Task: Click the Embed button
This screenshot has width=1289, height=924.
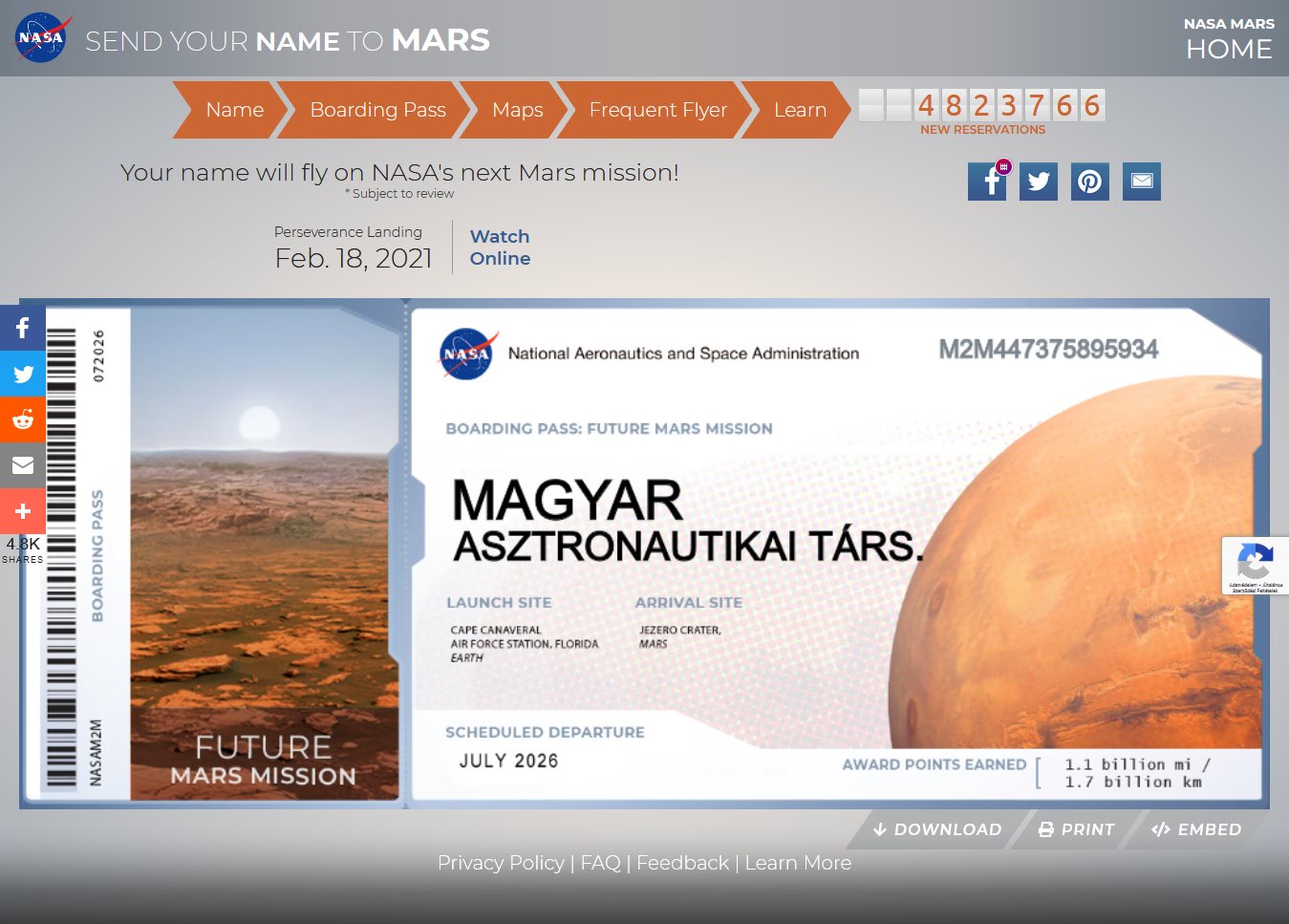Action: (1196, 829)
